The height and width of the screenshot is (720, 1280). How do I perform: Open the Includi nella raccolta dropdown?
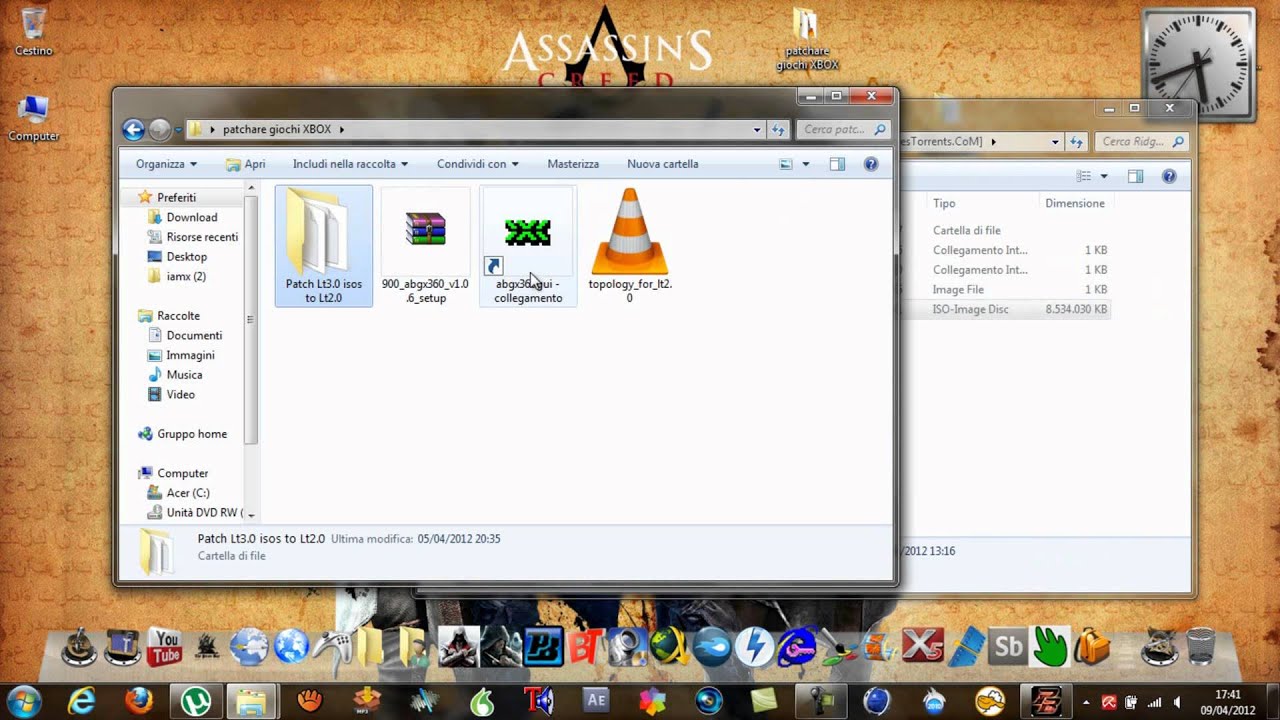(x=350, y=164)
